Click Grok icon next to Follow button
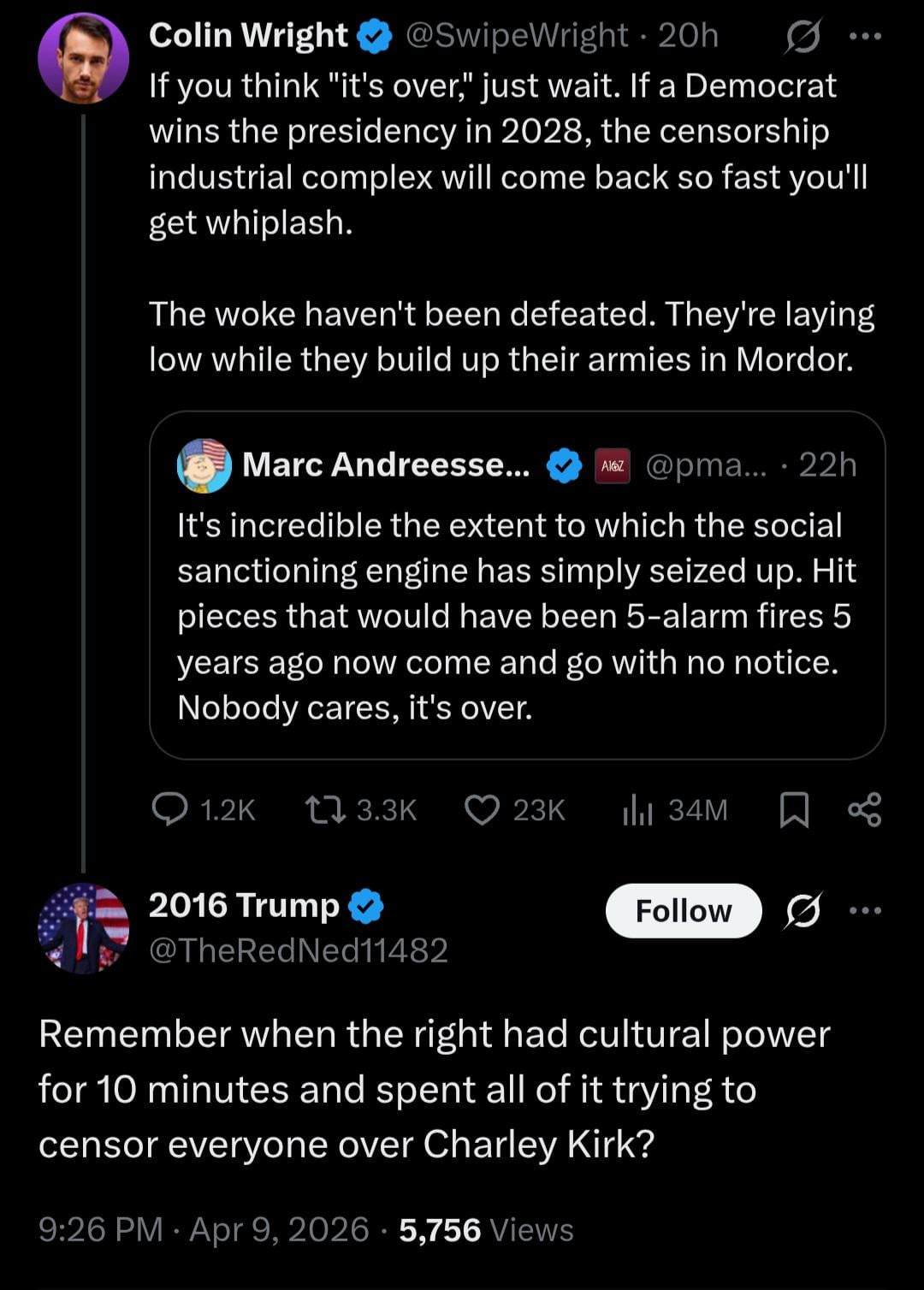924x1290 pixels. tap(803, 911)
